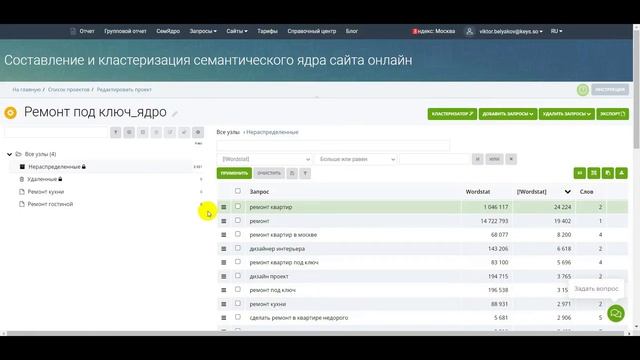Click the pencil edit icon next to project title
Screen dimensions: 640x360
[175, 114]
